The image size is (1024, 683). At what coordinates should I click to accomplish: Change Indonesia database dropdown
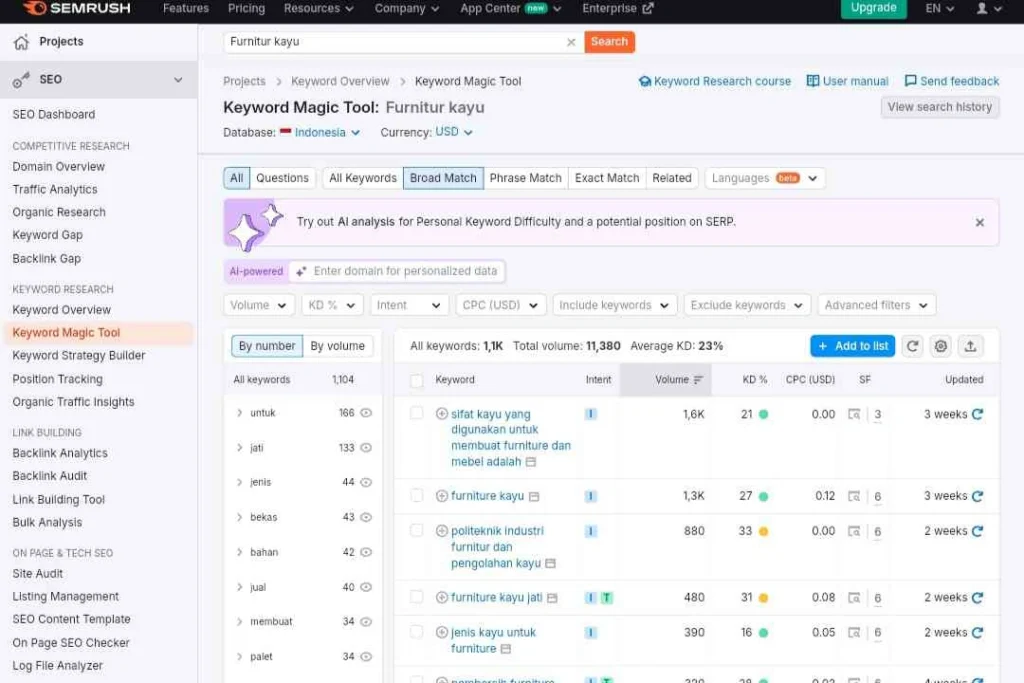pyautogui.click(x=320, y=133)
